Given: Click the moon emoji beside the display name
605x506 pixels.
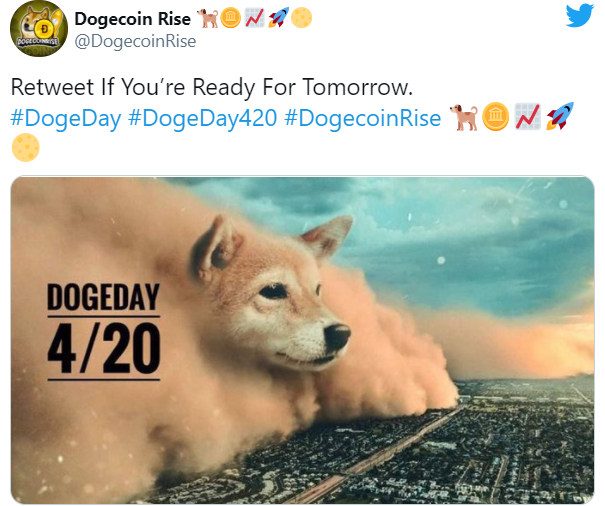Looking at the screenshot, I should [x=301, y=18].
